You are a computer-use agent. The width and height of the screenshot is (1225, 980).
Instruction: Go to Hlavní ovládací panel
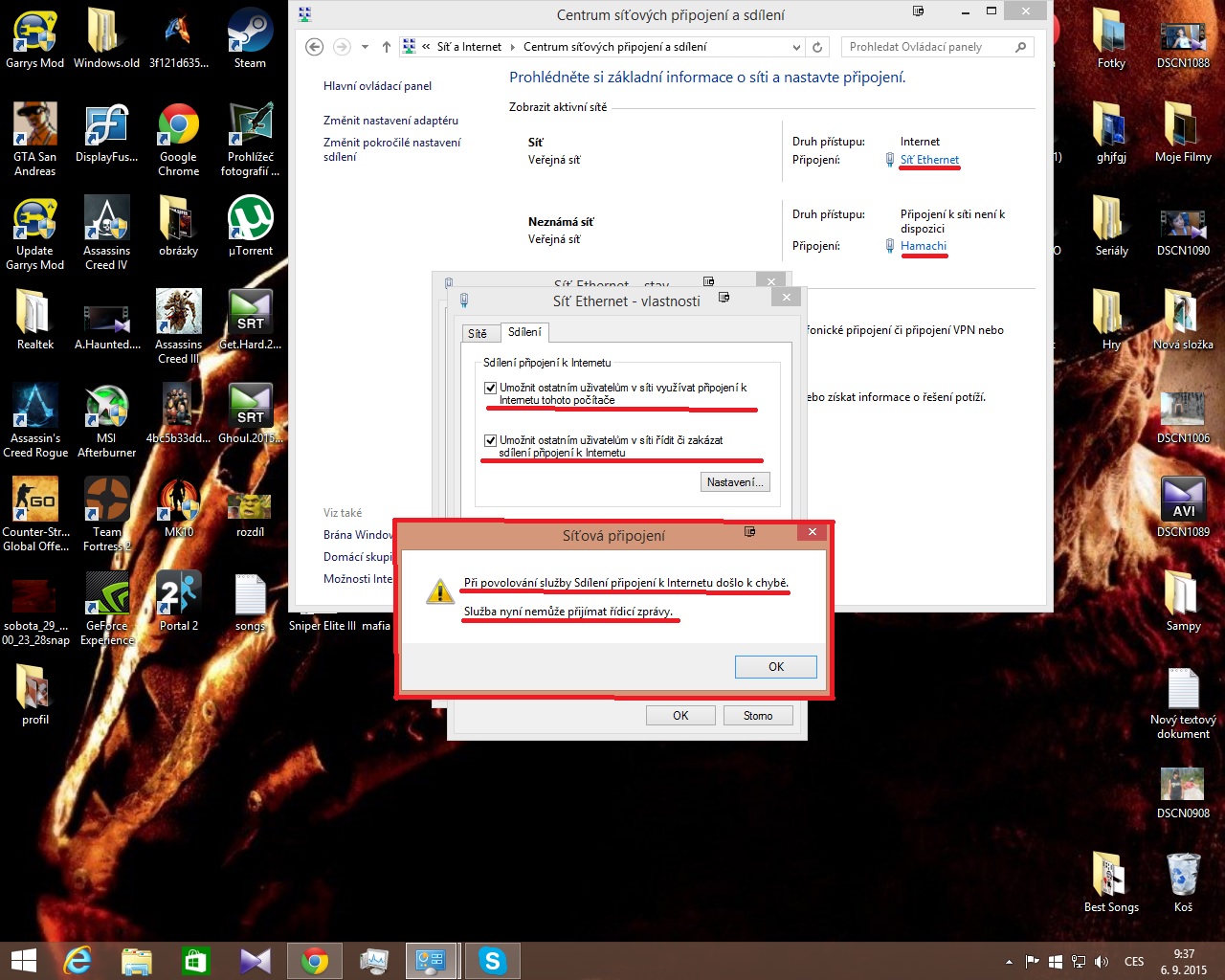click(377, 86)
